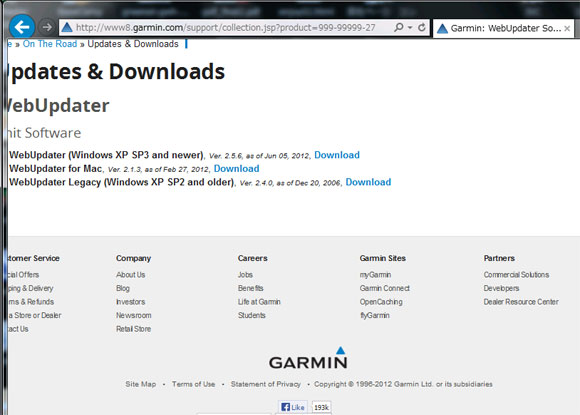Open the Commercial Solutions partner link
Screen dimensions: 580x415
pyautogui.click(x=516, y=275)
